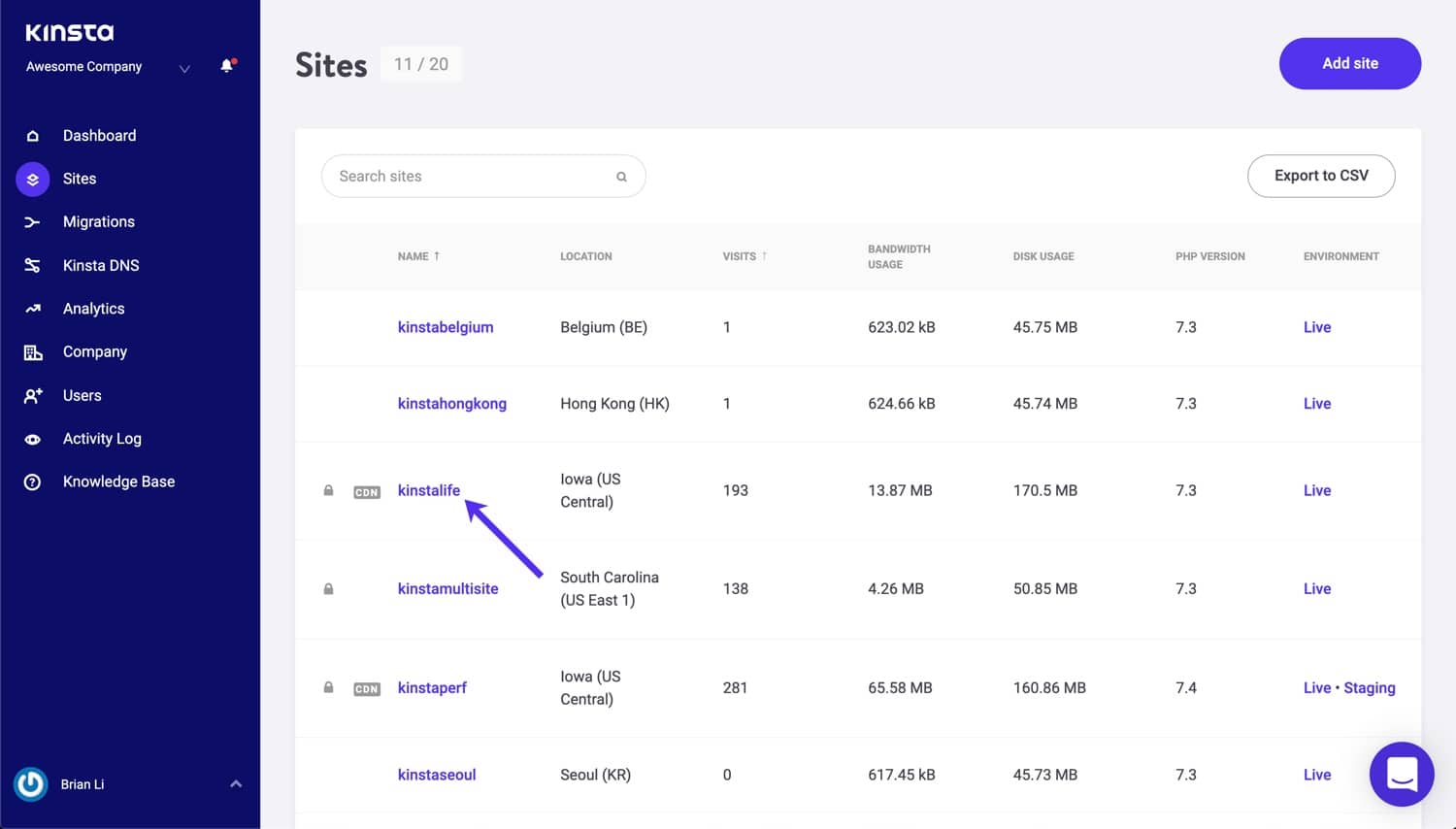Click the Dashboard home icon
Screen dimensions: 1456x829
pos(33,136)
